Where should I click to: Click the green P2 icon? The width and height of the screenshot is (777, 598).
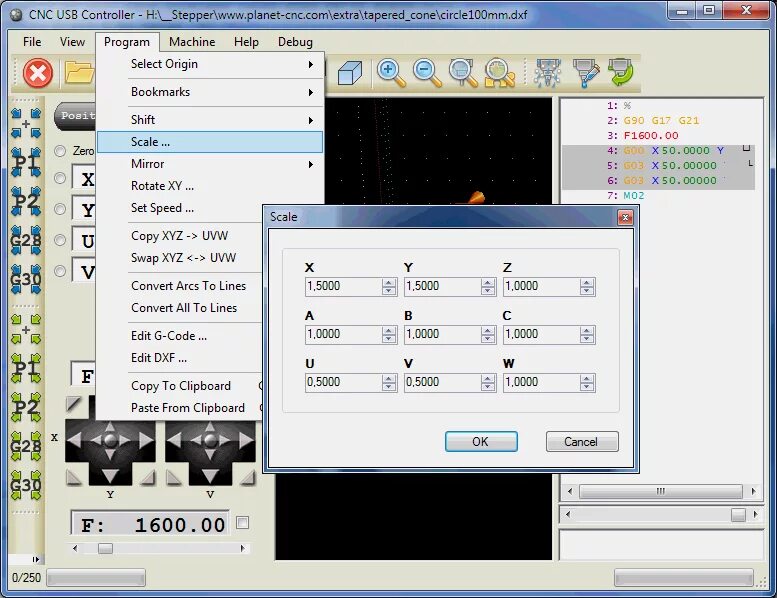tap(26, 407)
